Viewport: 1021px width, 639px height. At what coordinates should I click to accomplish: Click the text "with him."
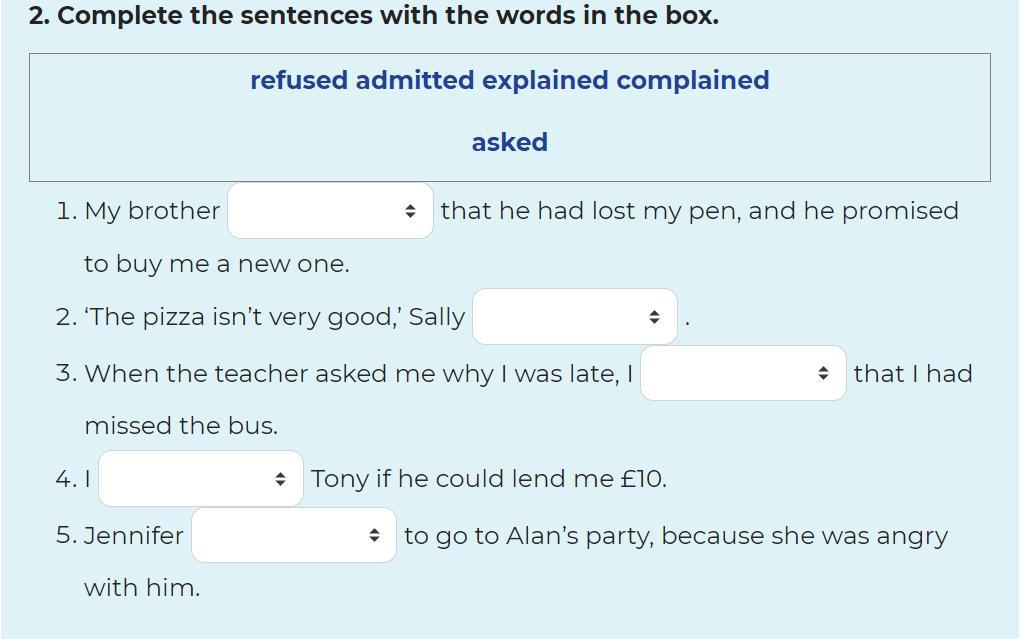[x=142, y=588]
